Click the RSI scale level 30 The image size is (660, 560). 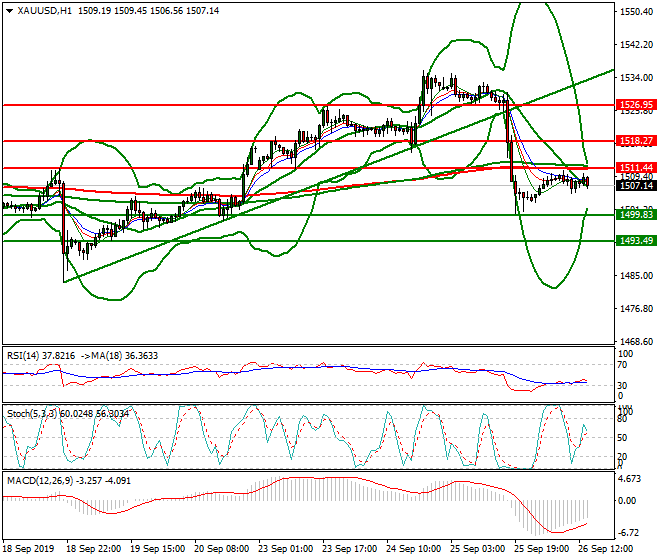622,386
